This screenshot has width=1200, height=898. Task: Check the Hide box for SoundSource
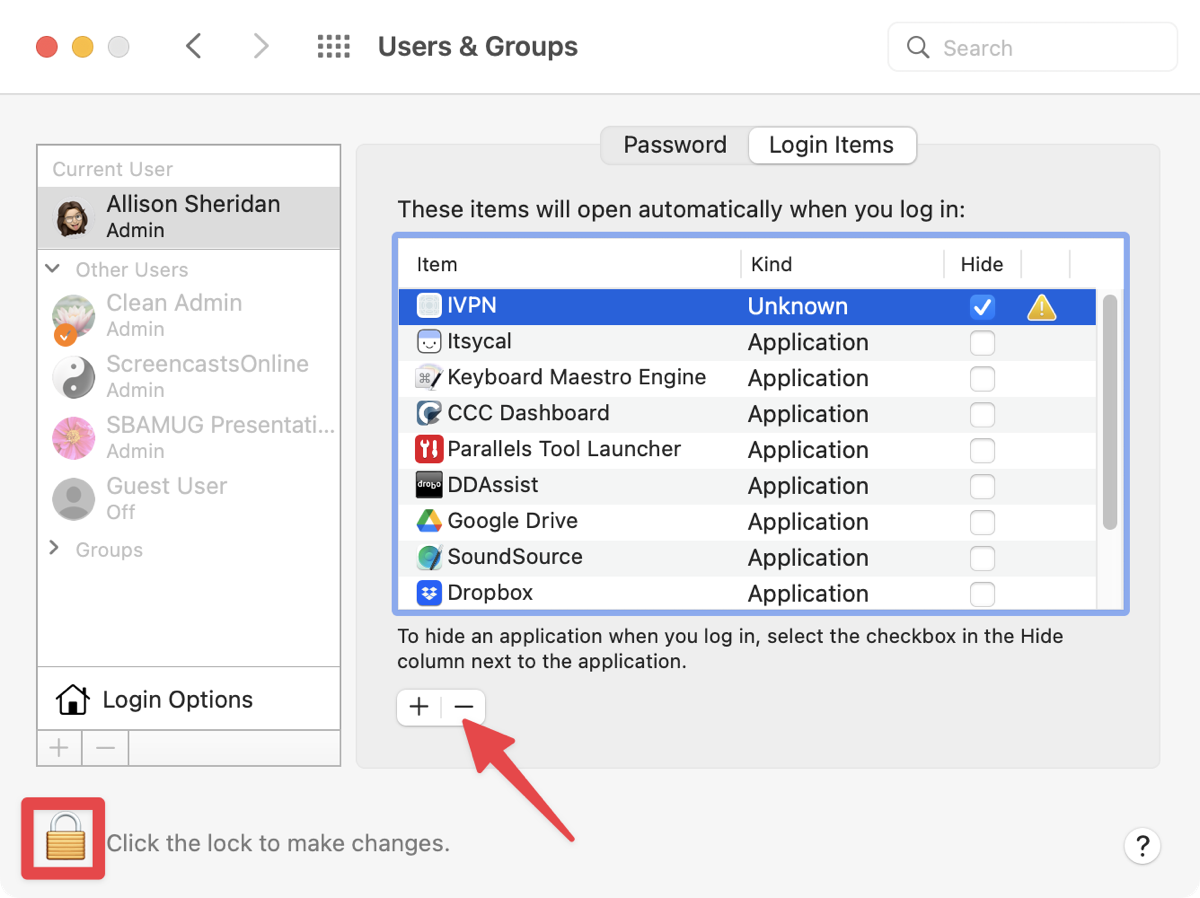pos(982,558)
